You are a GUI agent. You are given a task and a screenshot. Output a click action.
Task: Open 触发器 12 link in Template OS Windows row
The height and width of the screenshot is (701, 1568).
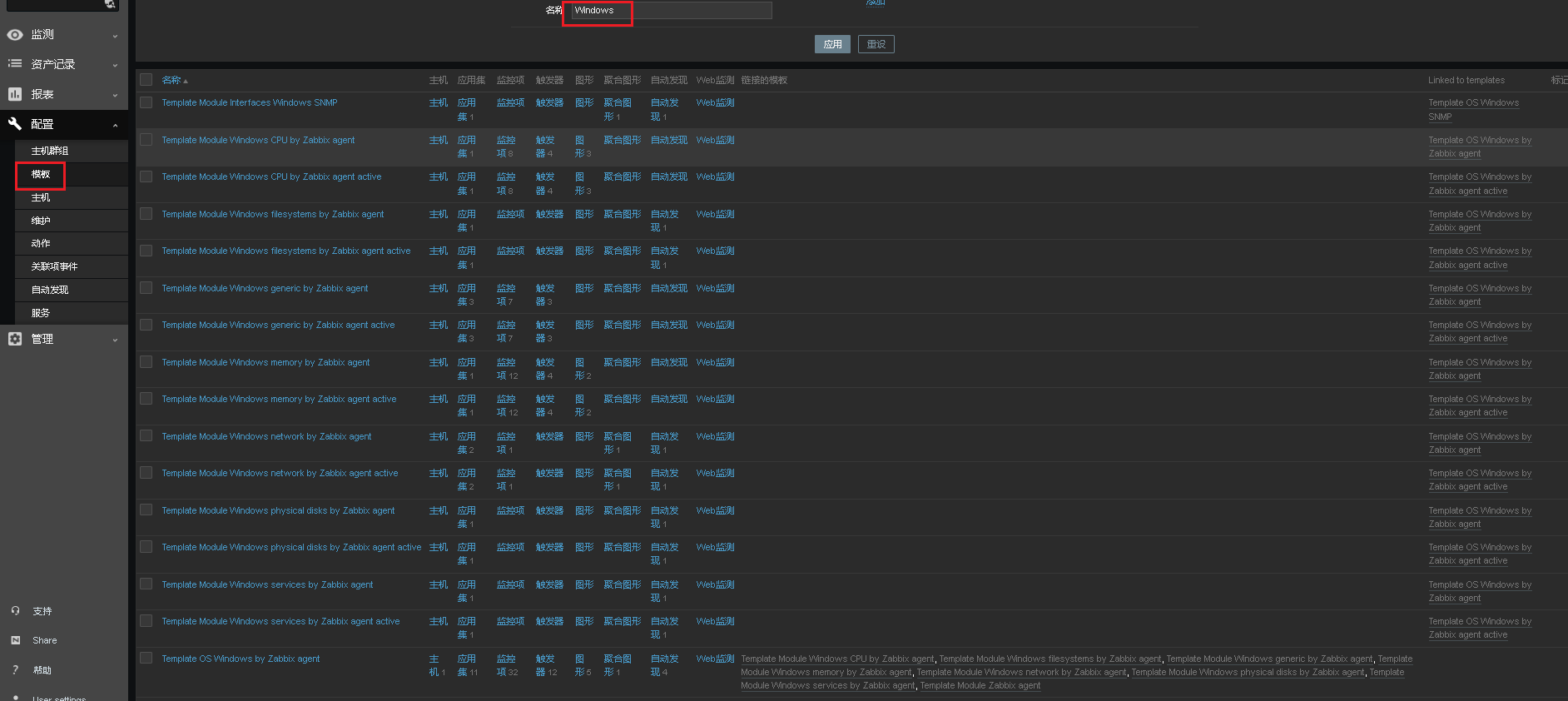546,665
